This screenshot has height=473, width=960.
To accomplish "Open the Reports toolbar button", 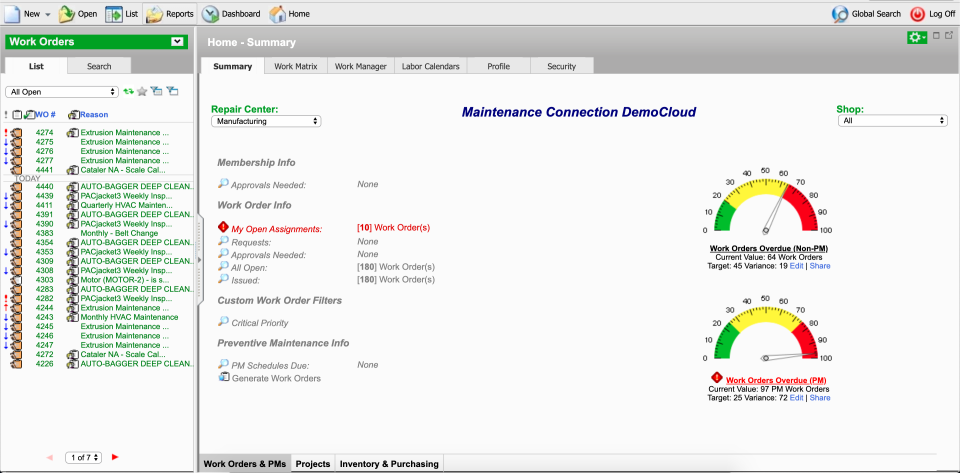I will tap(170, 13).
